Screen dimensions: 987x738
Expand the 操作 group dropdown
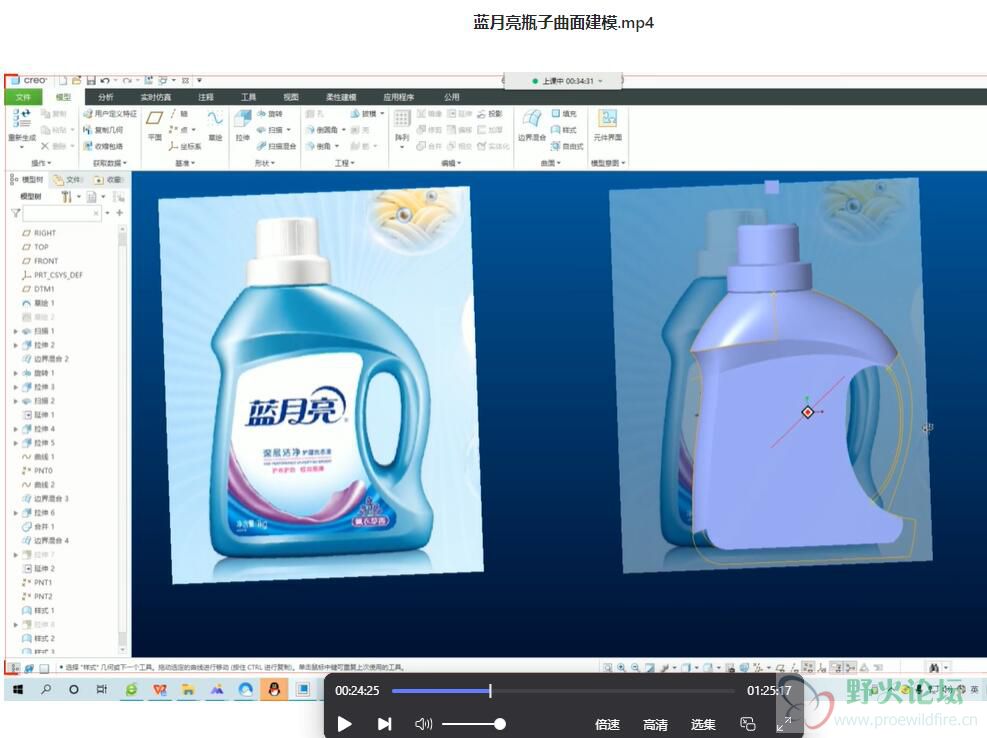[x=41, y=163]
